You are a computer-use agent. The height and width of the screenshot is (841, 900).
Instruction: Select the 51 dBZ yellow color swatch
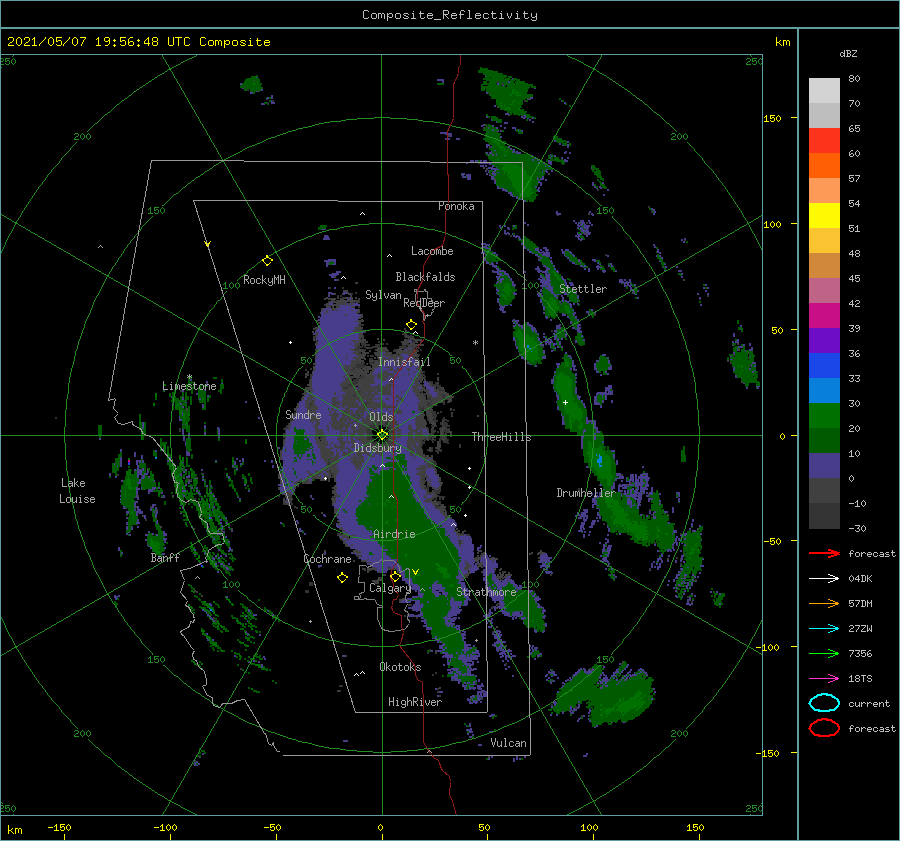[824, 215]
